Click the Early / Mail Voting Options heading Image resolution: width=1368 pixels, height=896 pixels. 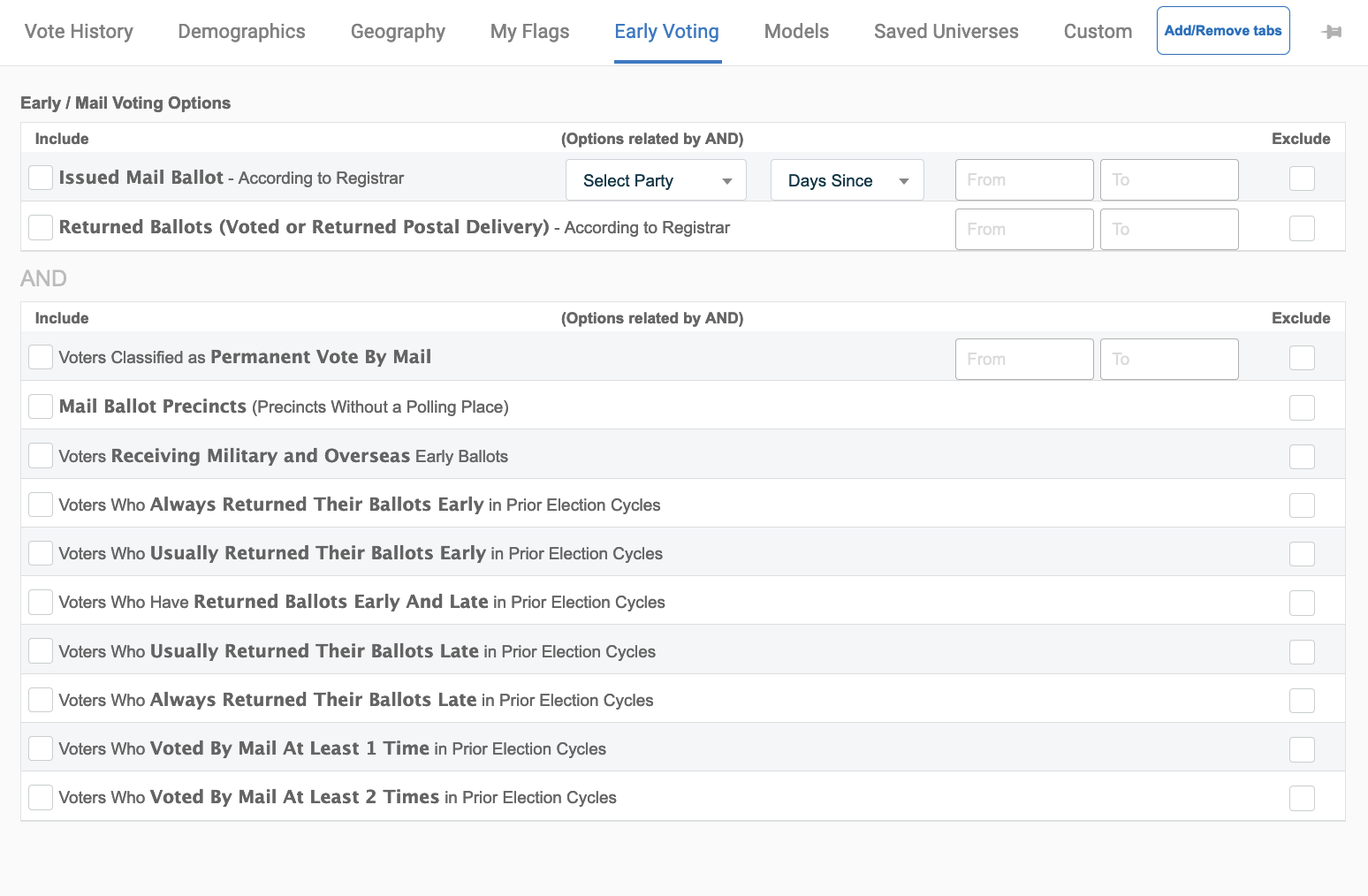[x=125, y=103]
